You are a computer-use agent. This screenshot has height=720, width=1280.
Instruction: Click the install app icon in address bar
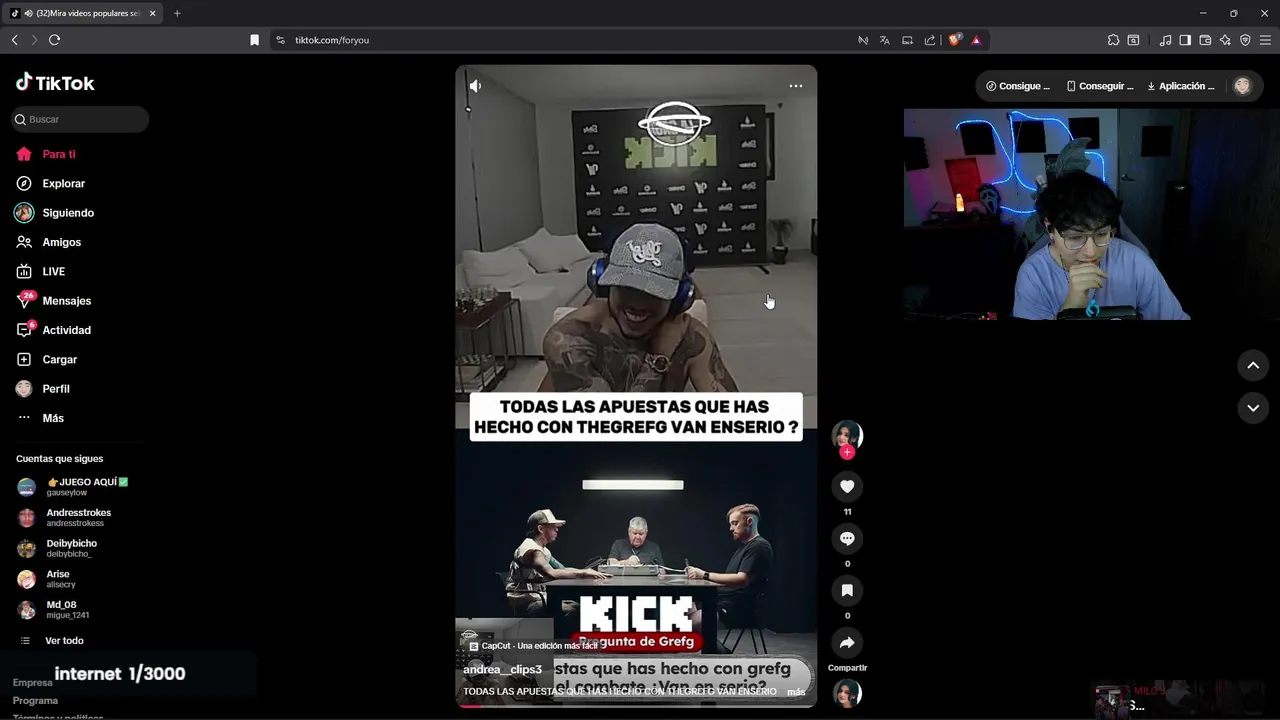pyautogui.click(x=908, y=40)
